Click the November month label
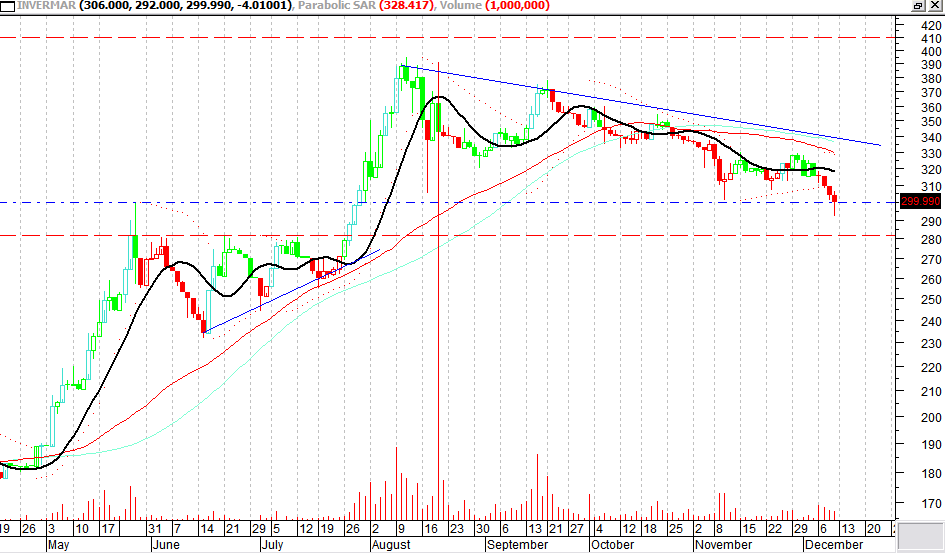The width and height of the screenshot is (945, 553). tap(723, 545)
